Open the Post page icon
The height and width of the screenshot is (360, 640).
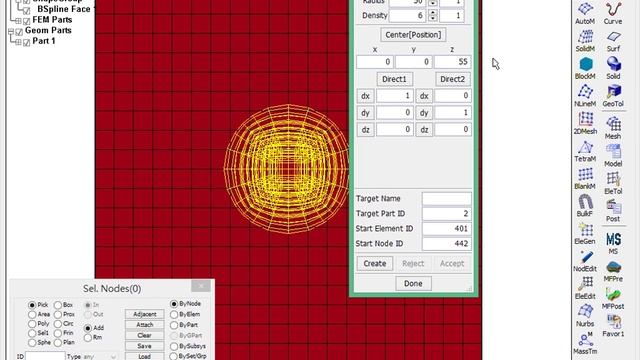click(613, 211)
